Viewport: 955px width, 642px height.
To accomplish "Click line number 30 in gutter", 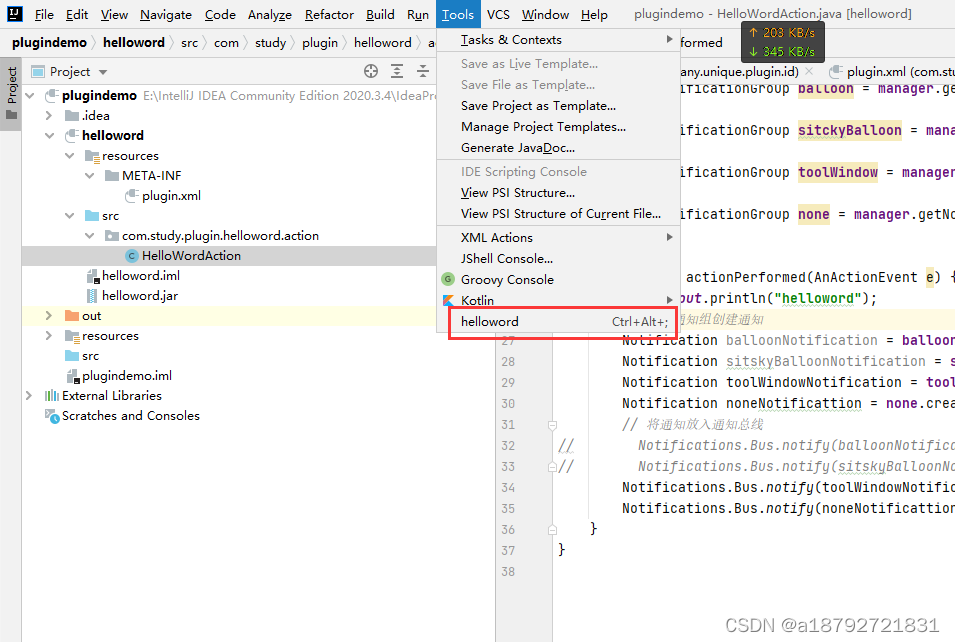I will click(508, 404).
